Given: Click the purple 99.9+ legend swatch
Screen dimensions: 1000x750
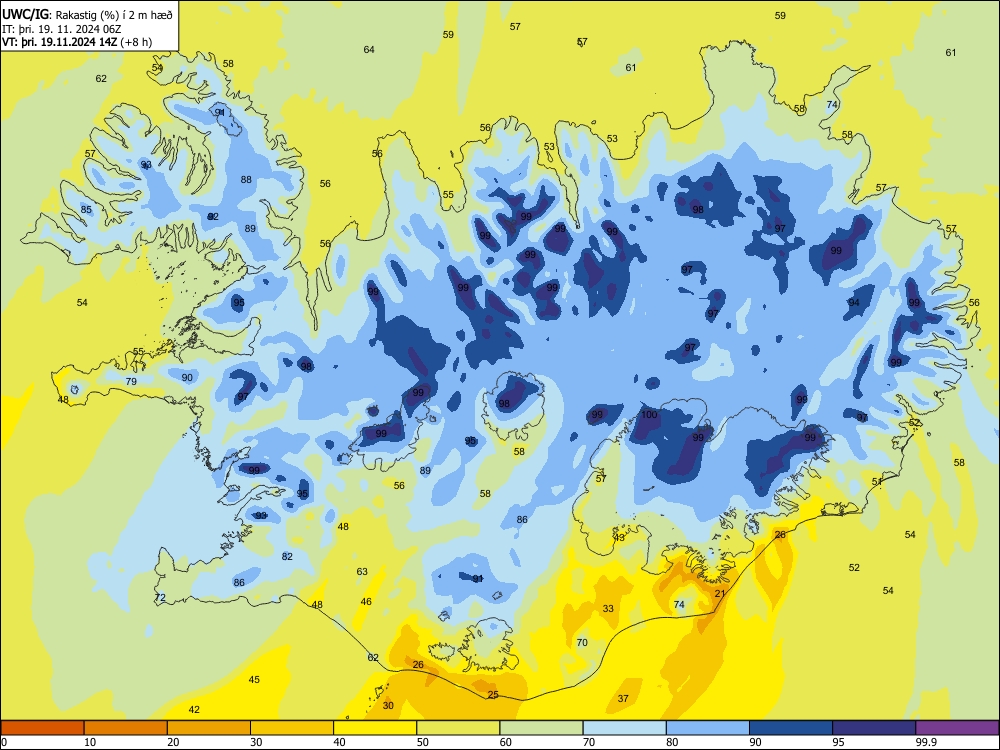Looking at the screenshot, I should (x=957, y=728).
